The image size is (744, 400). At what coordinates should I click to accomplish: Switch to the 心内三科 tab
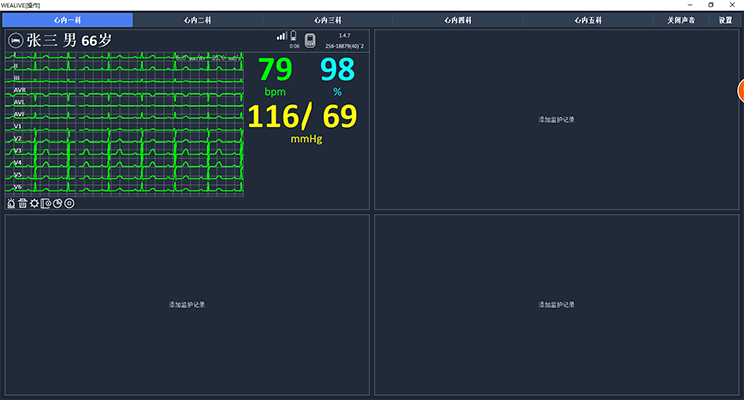[327, 20]
